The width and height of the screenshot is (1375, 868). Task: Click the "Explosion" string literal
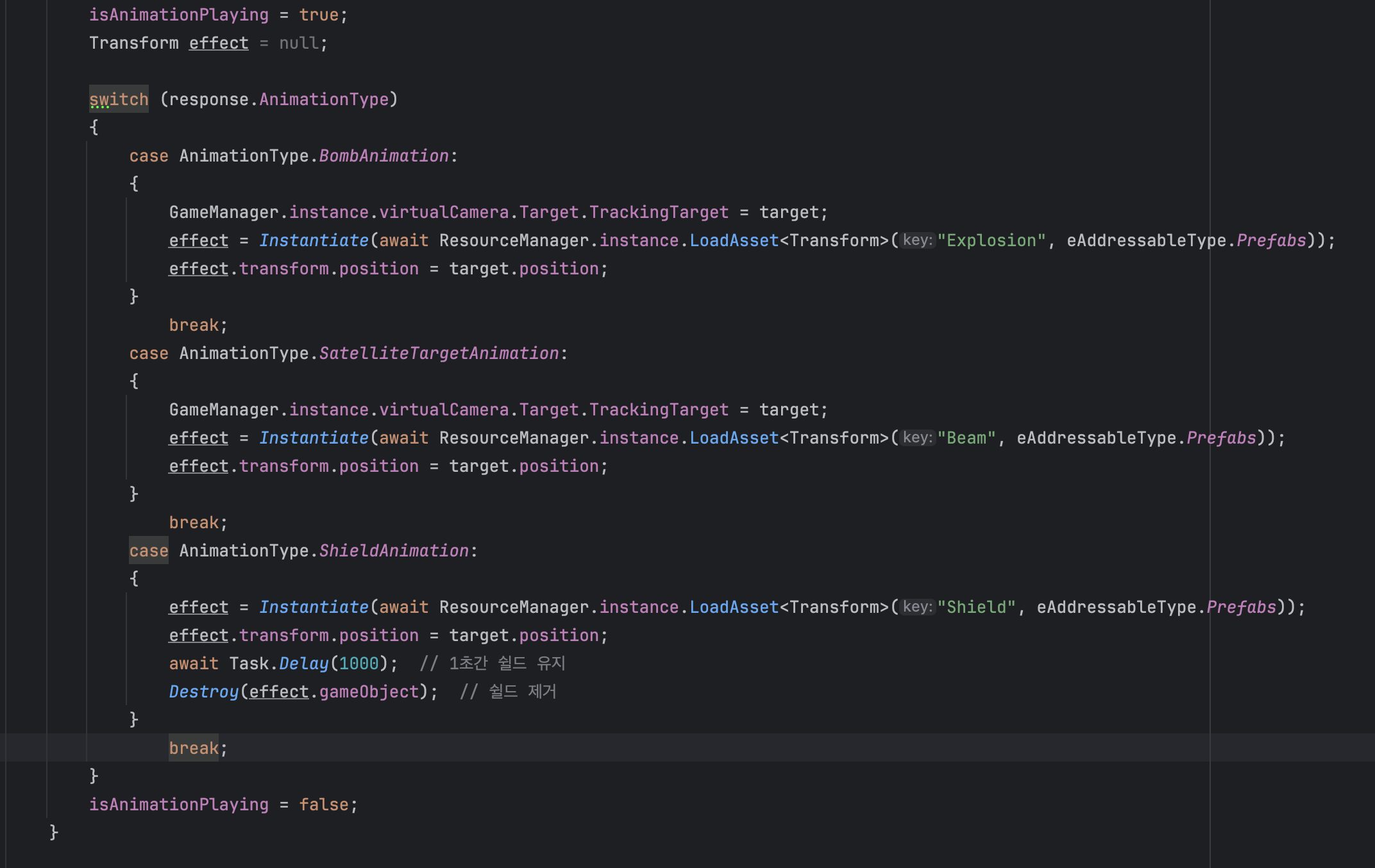(991, 240)
